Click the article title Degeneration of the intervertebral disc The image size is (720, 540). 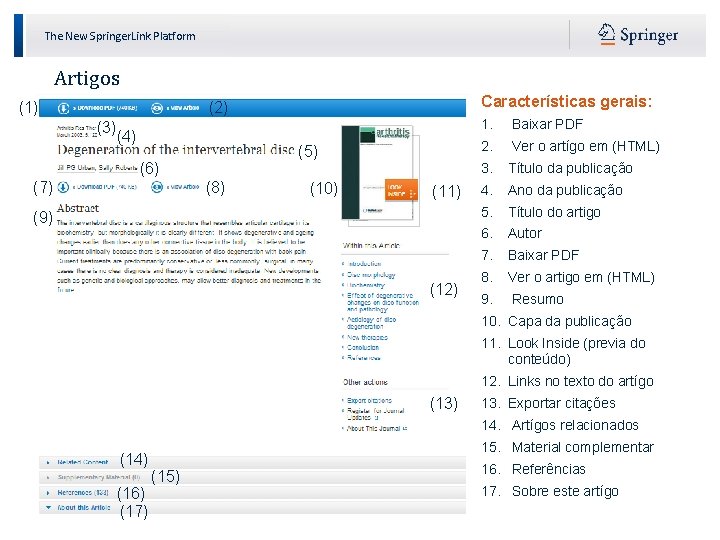pyautogui.click(x=175, y=150)
